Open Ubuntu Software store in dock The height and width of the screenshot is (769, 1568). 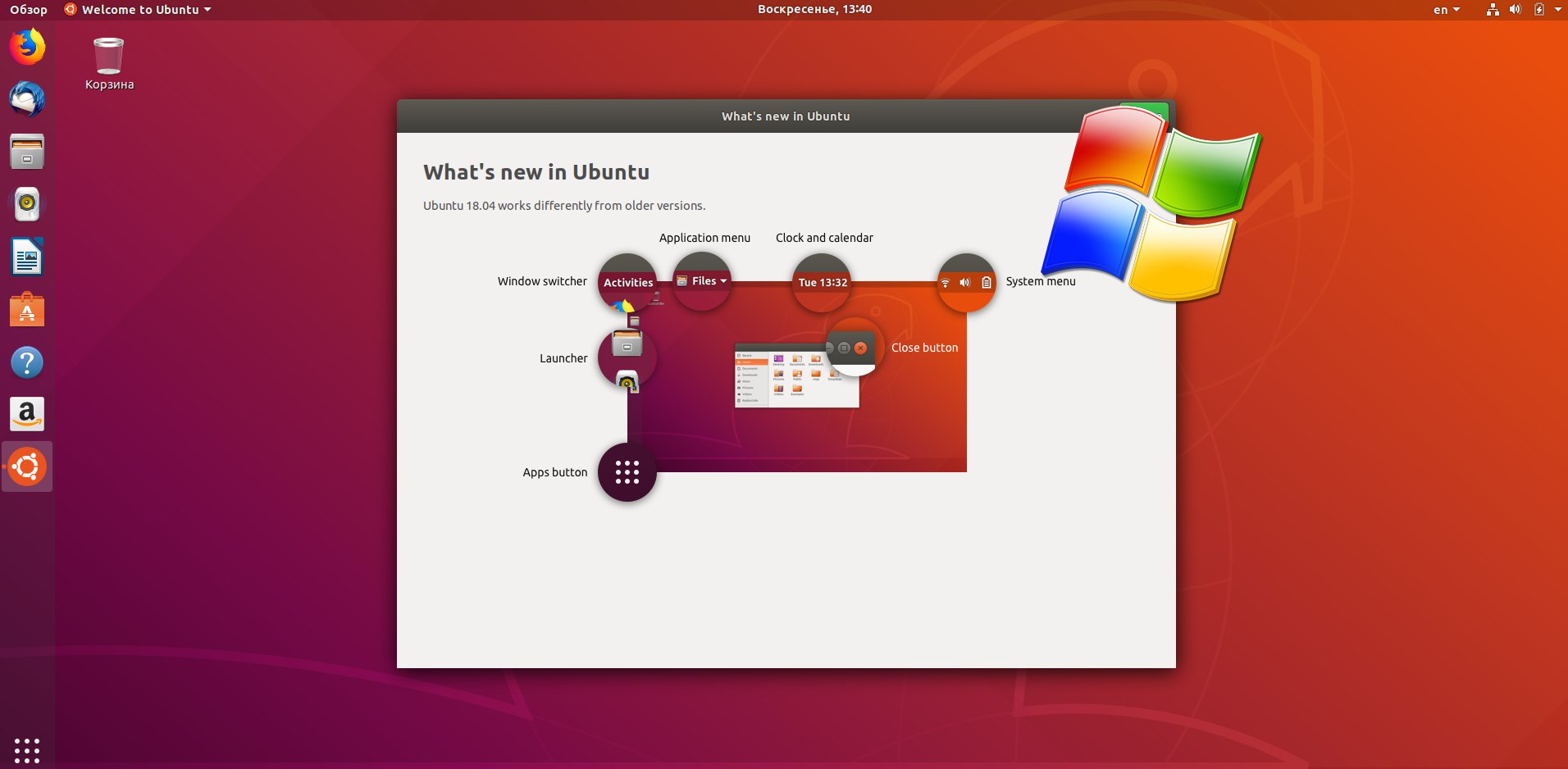(27, 309)
